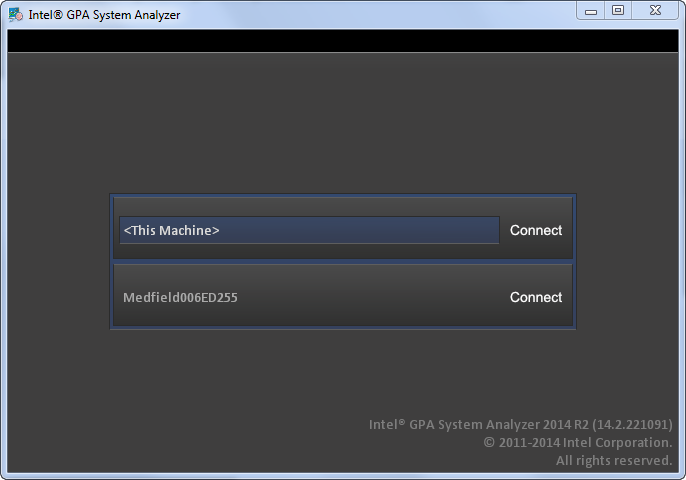Close the Intel GPA System Analyzer window
The width and height of the screenshot is (686, 480).
coord(655,11)
